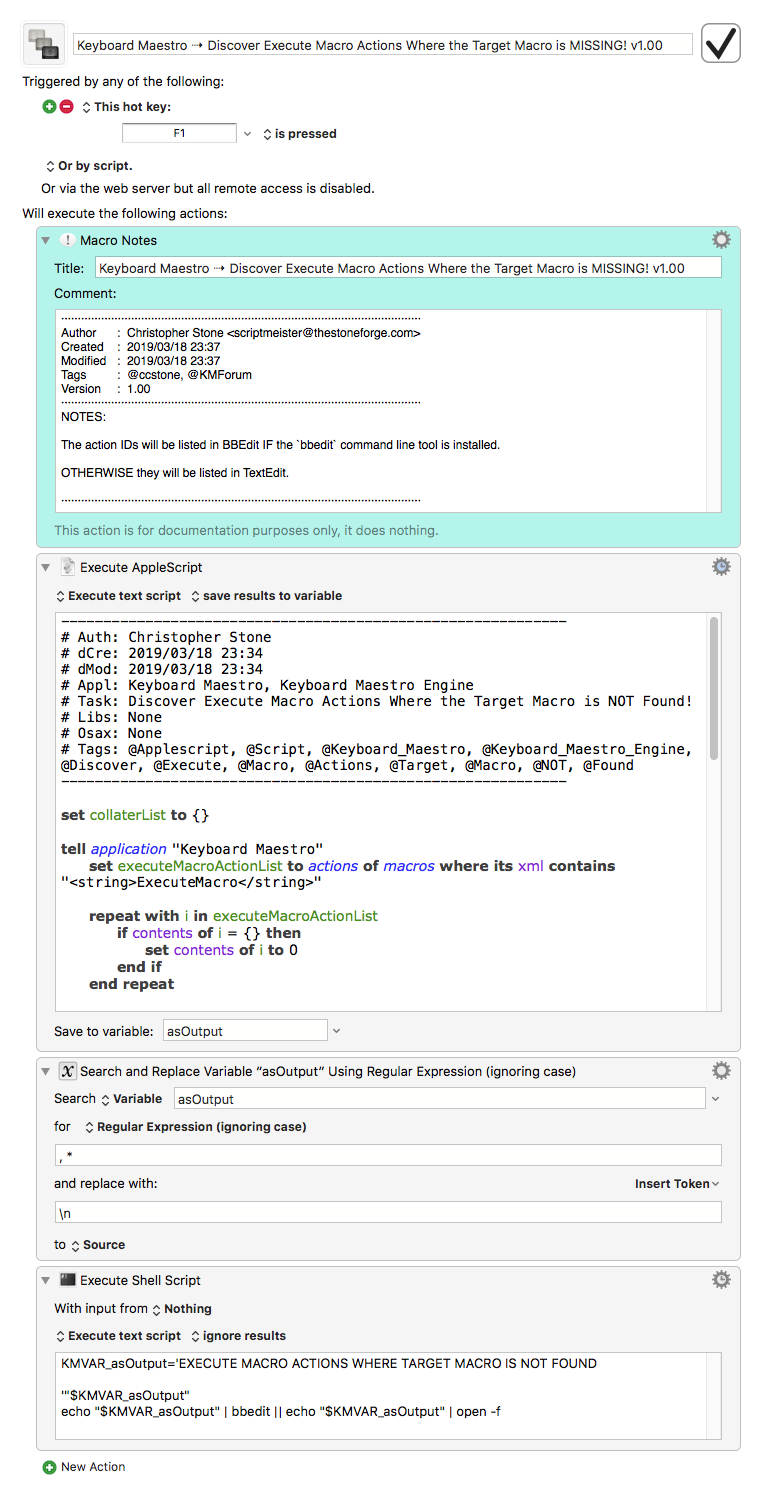Open the variable dropdown next to Save to variable

click(336, 1031)
